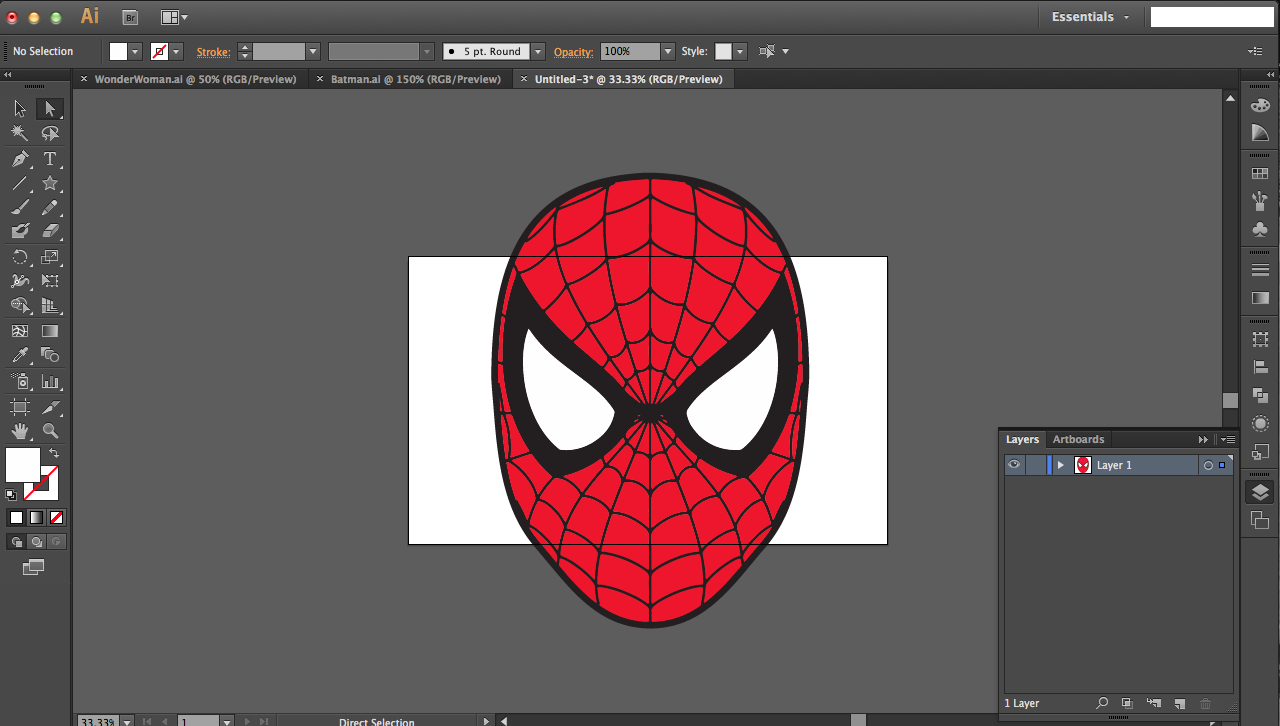Viewport: 1280px width, 726px height.
Task: Select the Direct Selection tool
Action: click(x=49, y=109)
